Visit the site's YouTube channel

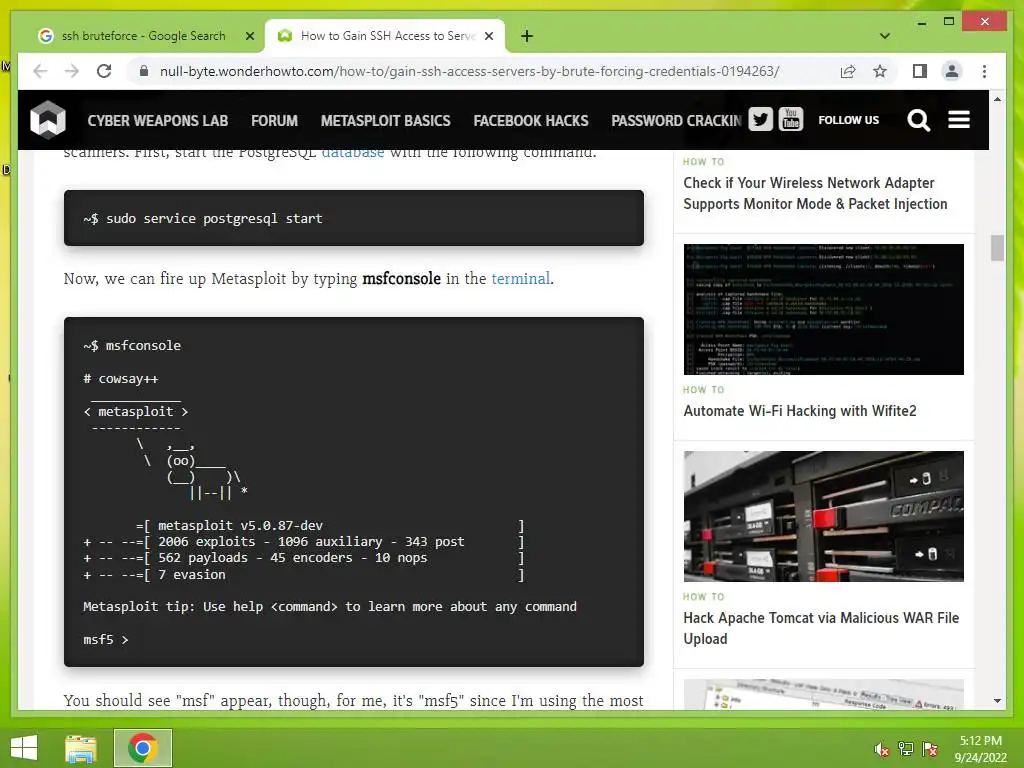pyautogui.click(x=791, y=120)
